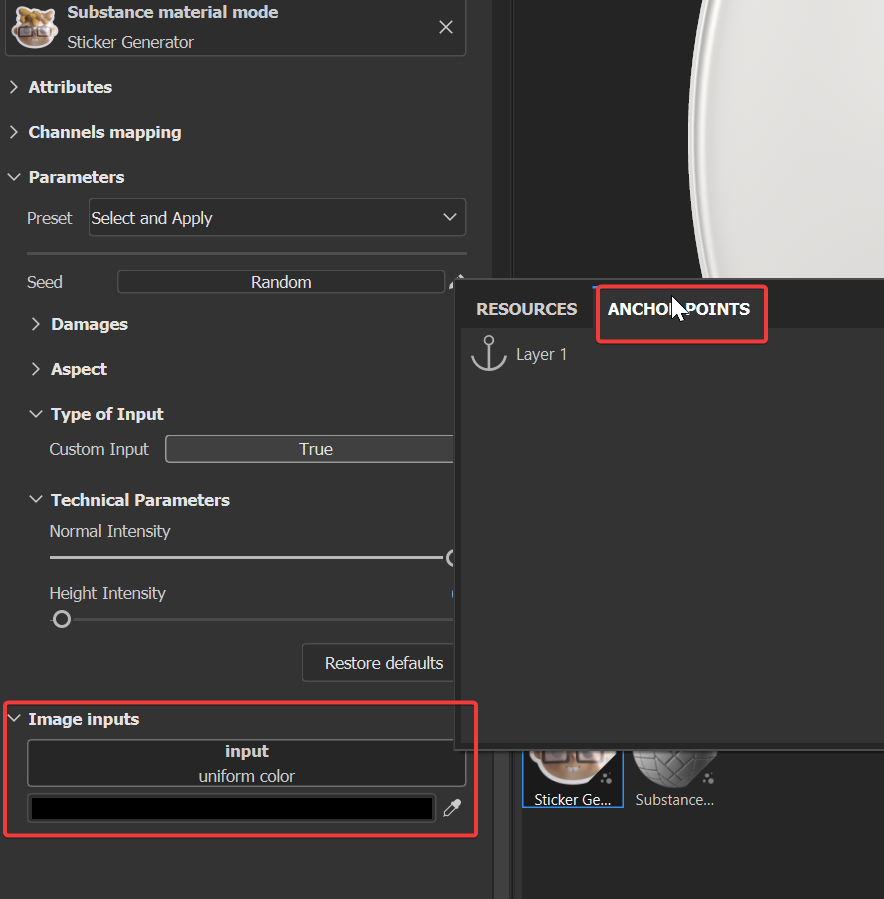Open the Preset Select and Apply dropdown
Viewport: 884px width, 899px height.
[277, 217]
